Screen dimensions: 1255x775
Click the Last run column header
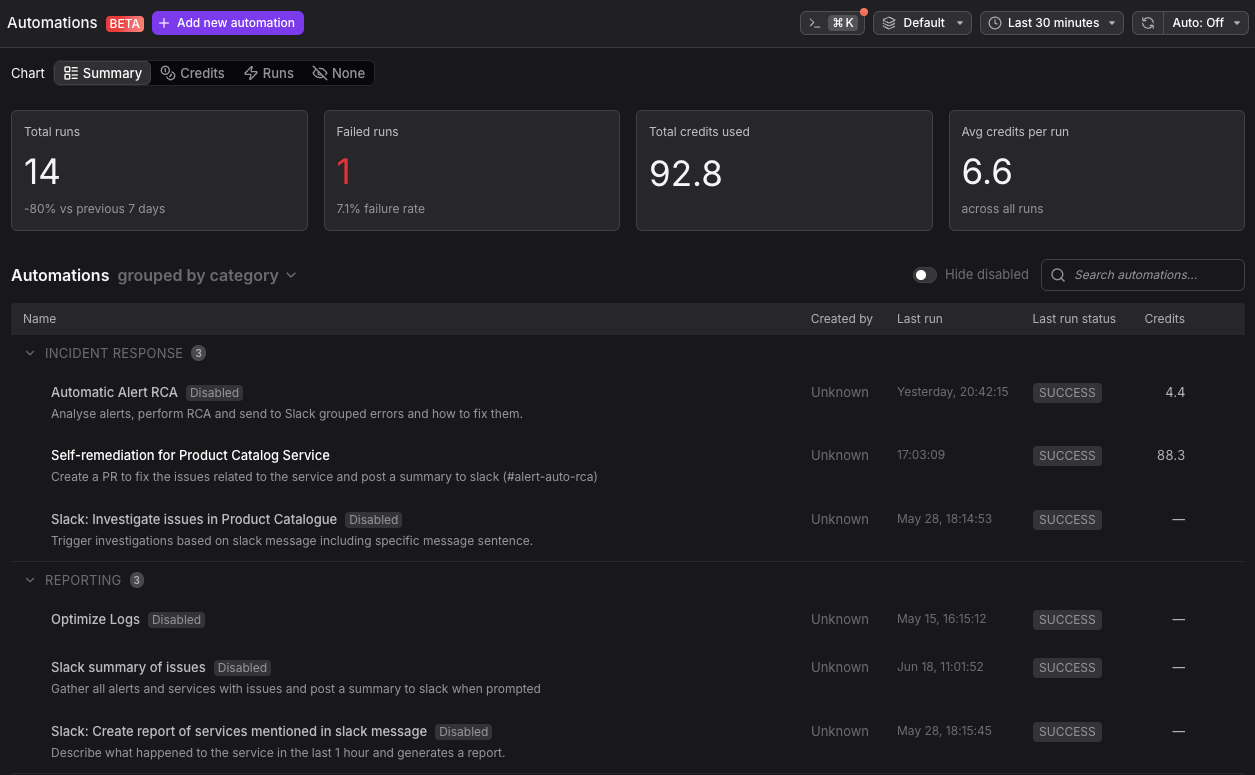[x=920, y=319]
